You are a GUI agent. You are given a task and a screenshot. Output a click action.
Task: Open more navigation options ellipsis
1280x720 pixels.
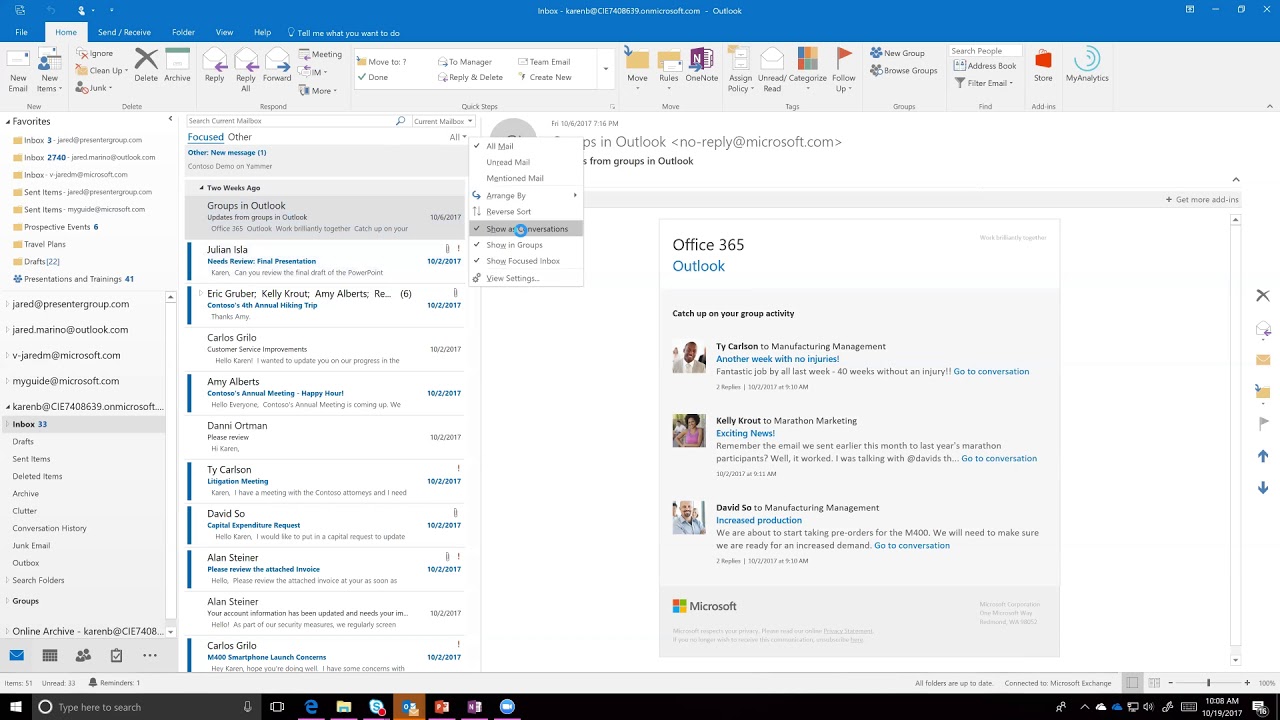click(150, 655)
